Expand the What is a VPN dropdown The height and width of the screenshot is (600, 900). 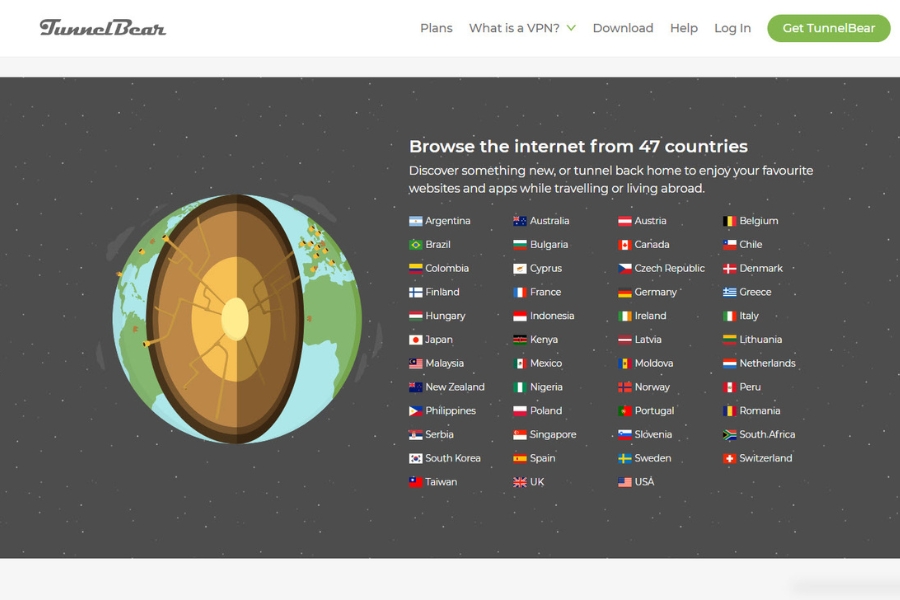520,28
